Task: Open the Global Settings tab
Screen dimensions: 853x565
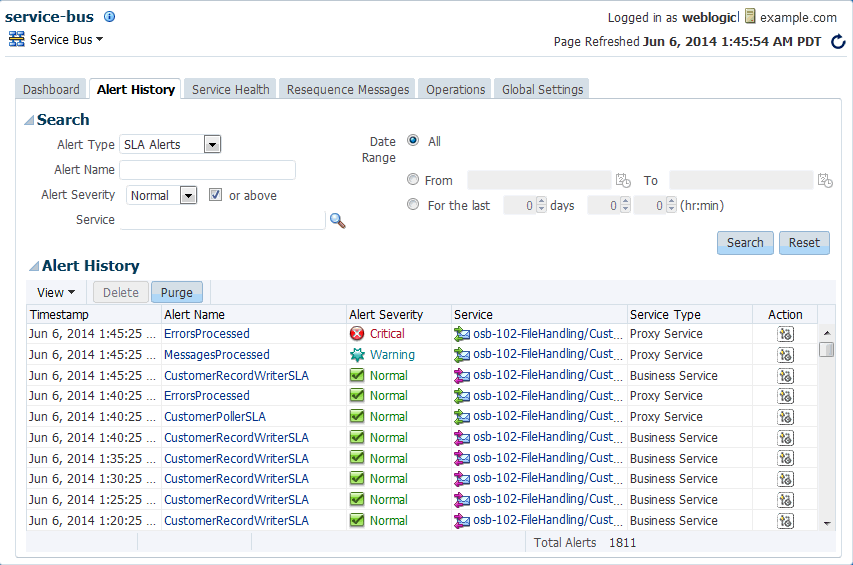Action: tap(542, 89)
